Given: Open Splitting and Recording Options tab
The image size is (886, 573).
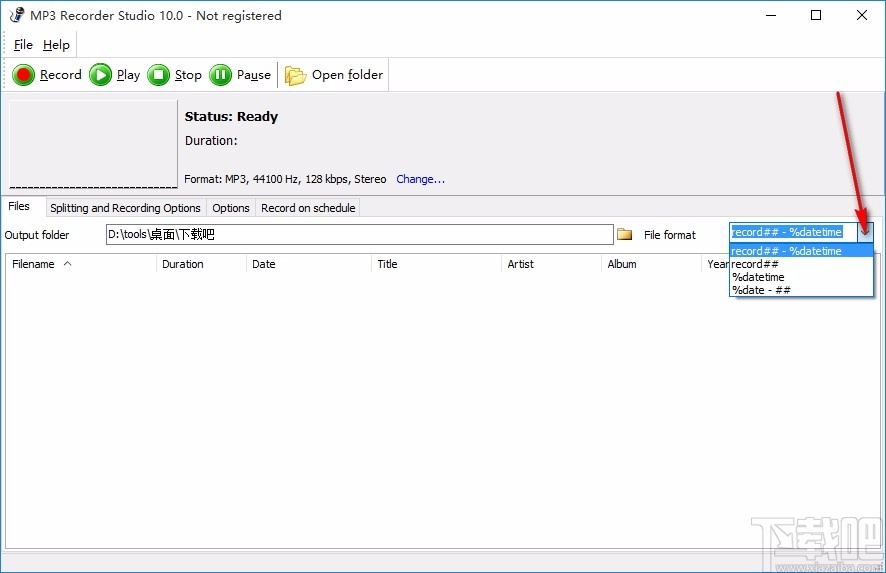Looking at the screenshot, I should tap(125, 208).
